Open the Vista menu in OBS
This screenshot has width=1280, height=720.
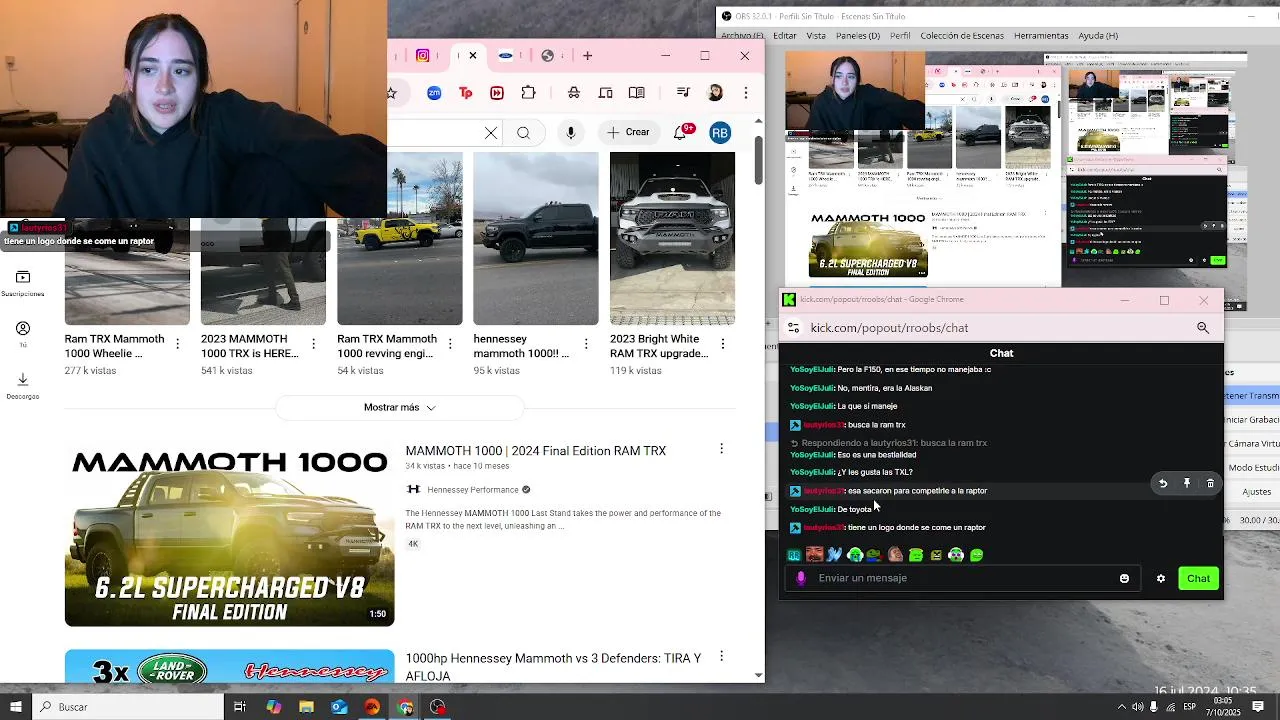tap(816, 36)
